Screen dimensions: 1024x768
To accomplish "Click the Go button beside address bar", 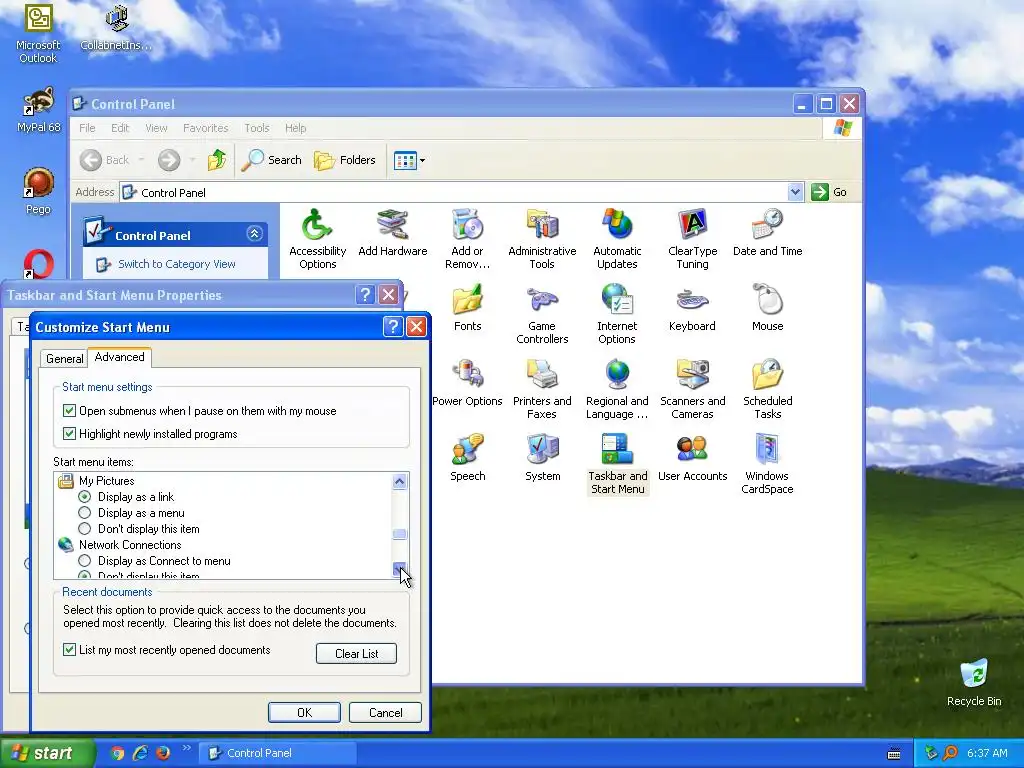I will (x=829, y=192).
